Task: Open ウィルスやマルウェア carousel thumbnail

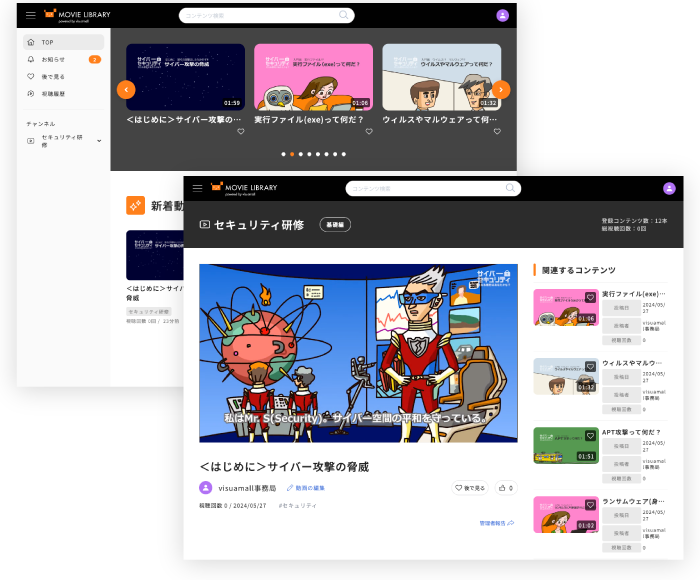Action: 442,77
